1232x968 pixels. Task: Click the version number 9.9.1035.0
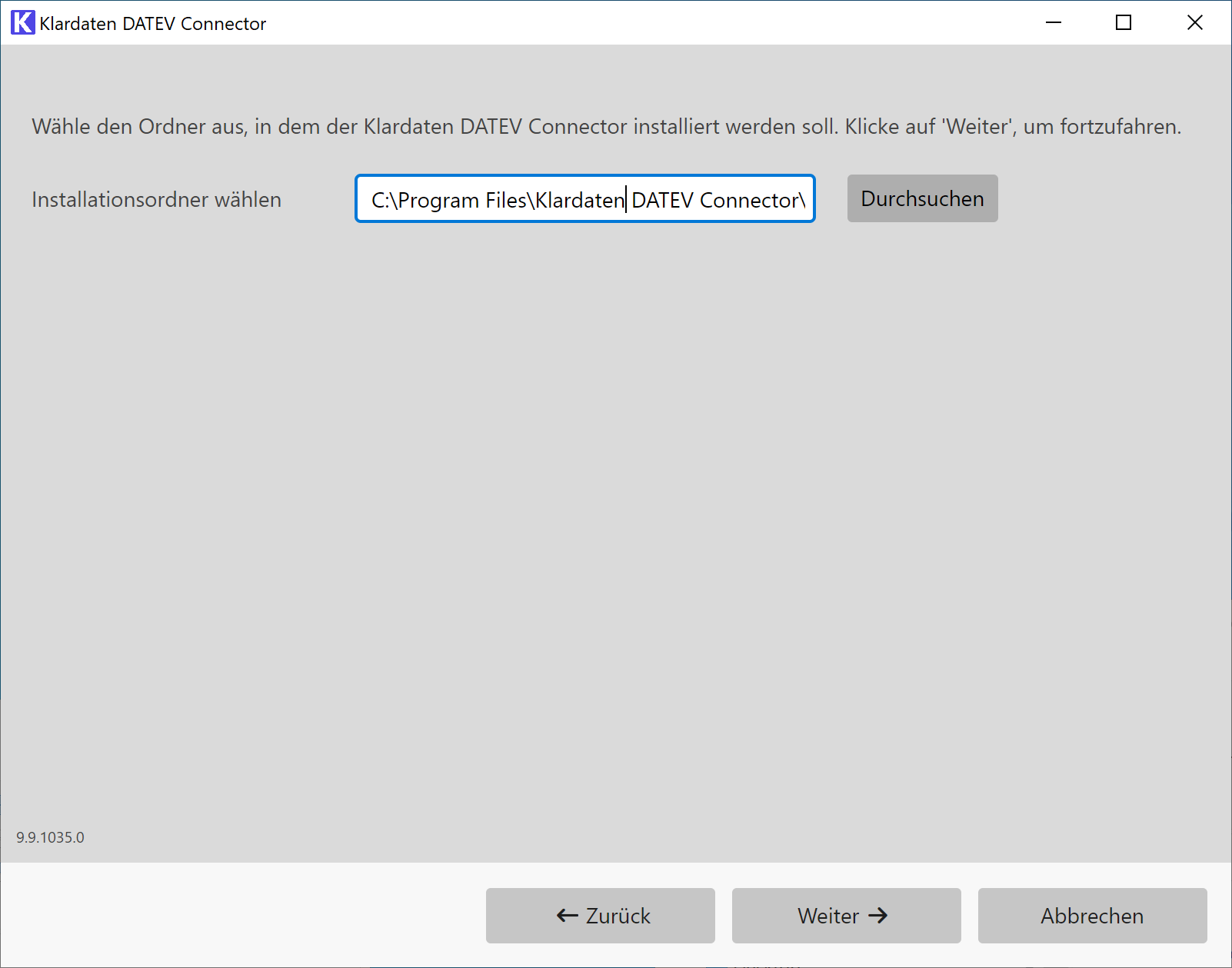[51, 838]
